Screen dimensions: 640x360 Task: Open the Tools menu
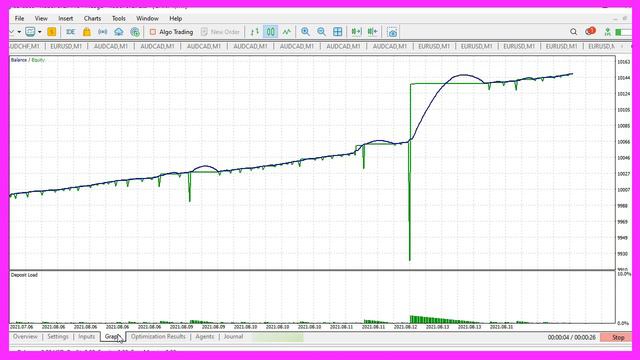click(119, 18)
